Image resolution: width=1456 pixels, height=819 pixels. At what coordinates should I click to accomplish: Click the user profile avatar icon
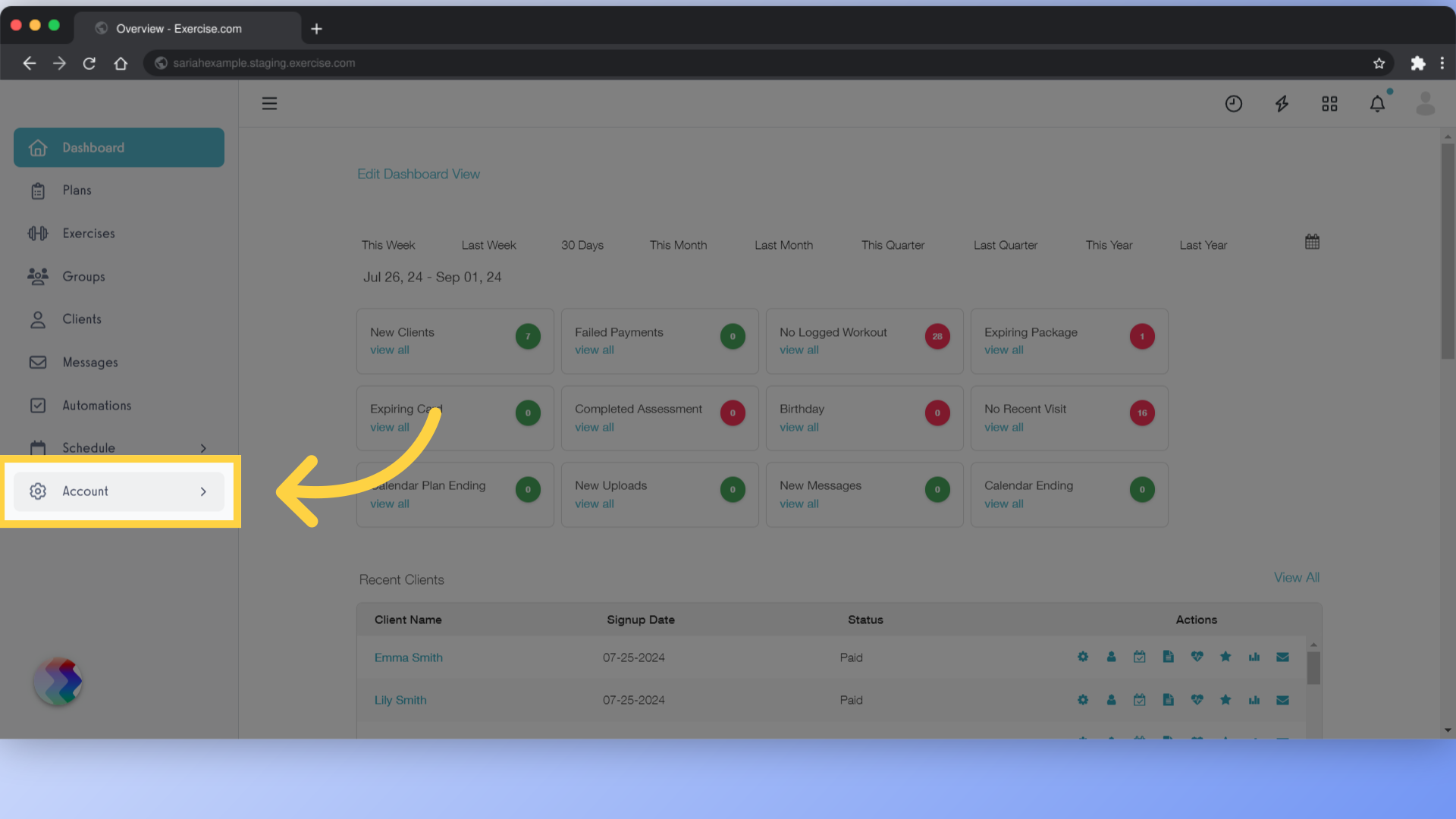[x=1426, y=104]
